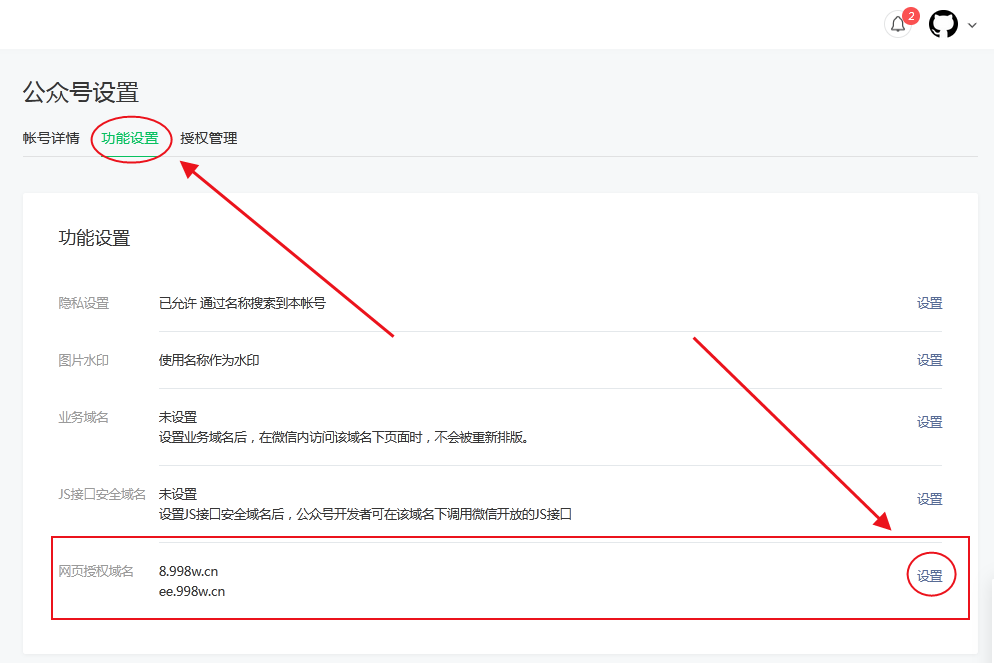Viewport: 994px width, 663px height.
Task: Click 设置 link for 网页授权域名
Action: click(x=929, y=576)
